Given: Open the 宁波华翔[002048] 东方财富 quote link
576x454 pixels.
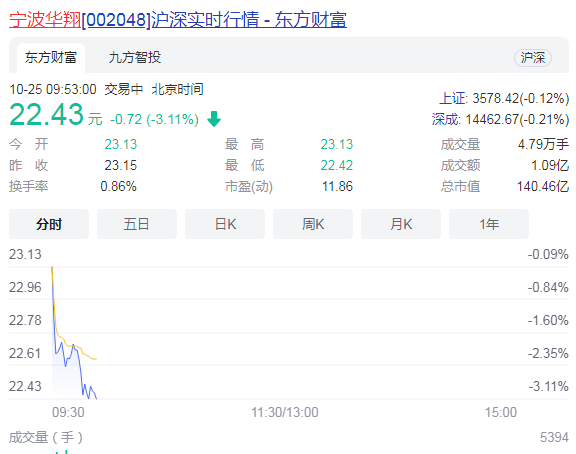Looking at the screenshot, I should pyautogui.click(x=178, y=19).
